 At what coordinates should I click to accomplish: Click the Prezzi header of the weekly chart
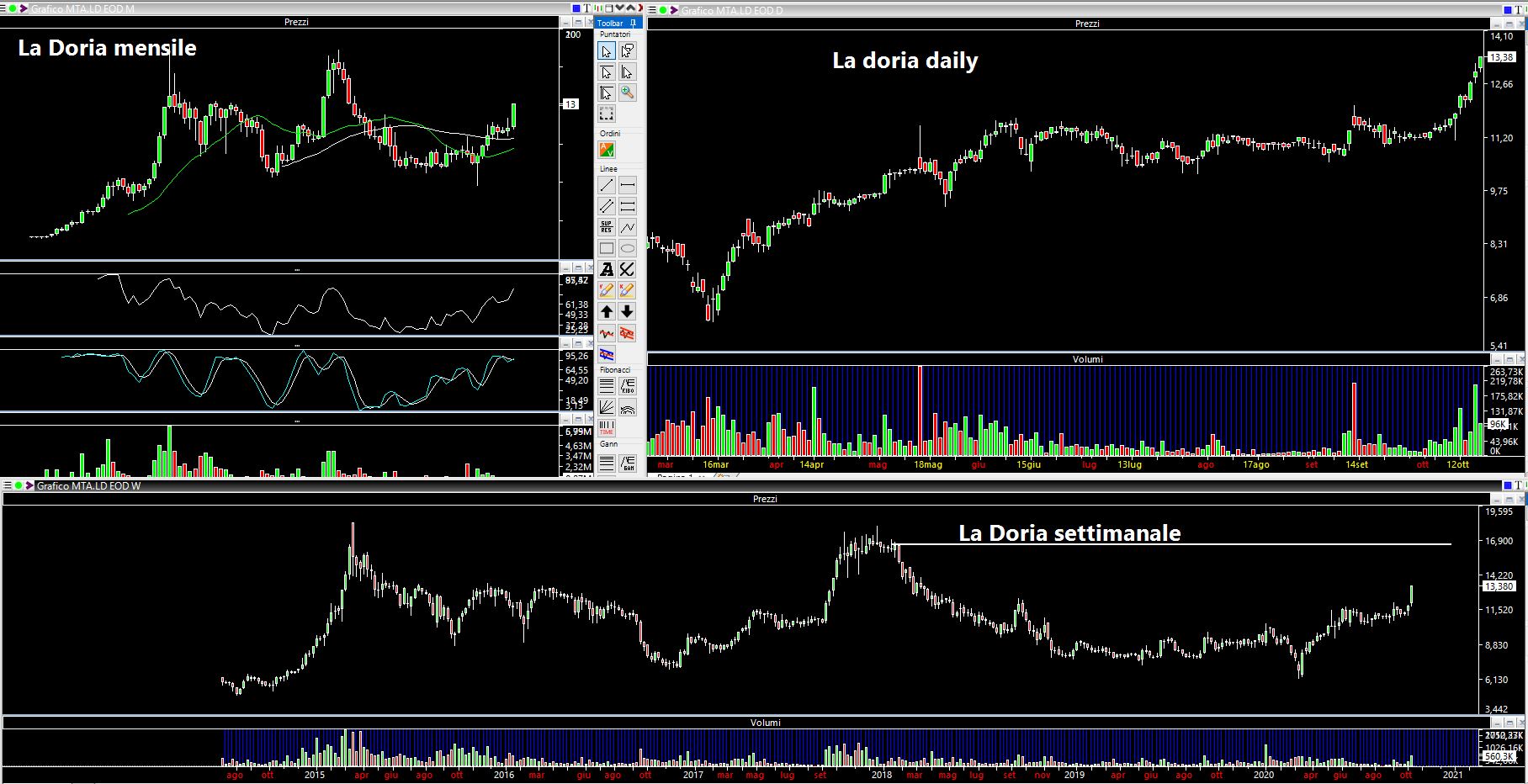click(x=765, y=499)
